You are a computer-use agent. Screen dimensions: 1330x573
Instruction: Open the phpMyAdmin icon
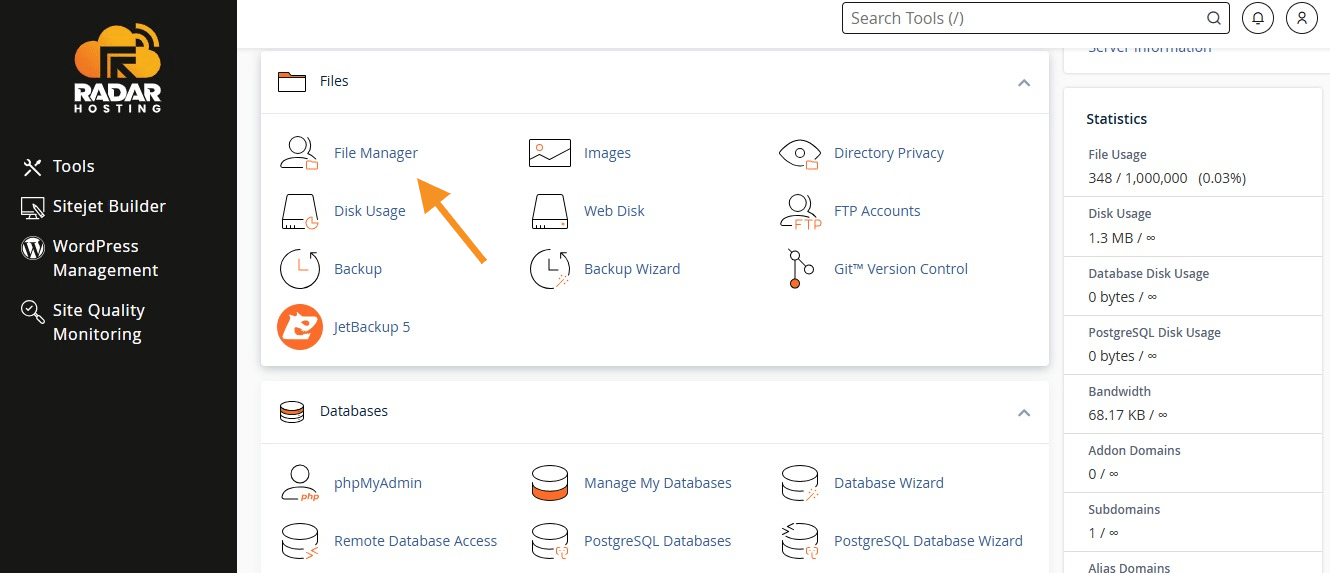(x=298, y=483)
